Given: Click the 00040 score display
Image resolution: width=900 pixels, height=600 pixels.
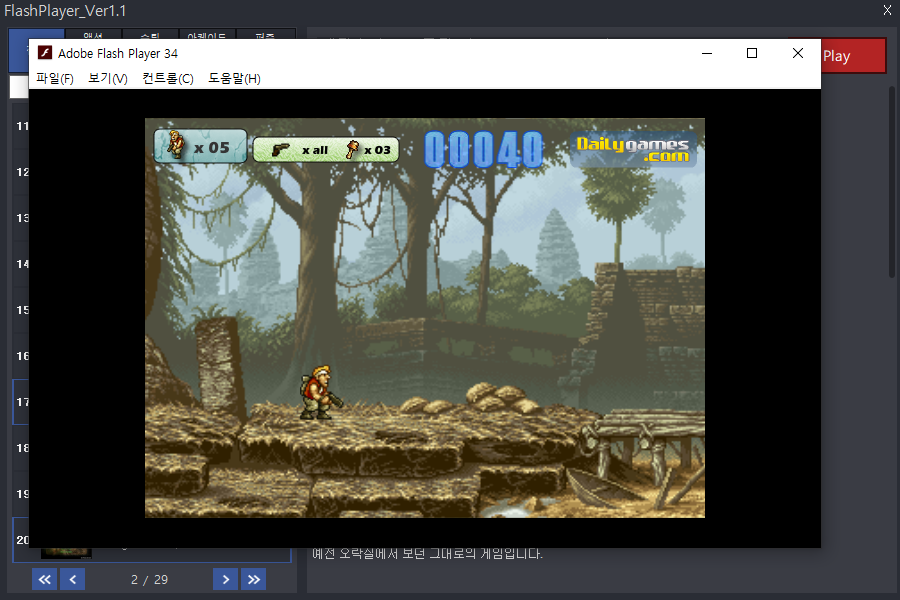Looking at the screenshot, I should tap(483, 150).
